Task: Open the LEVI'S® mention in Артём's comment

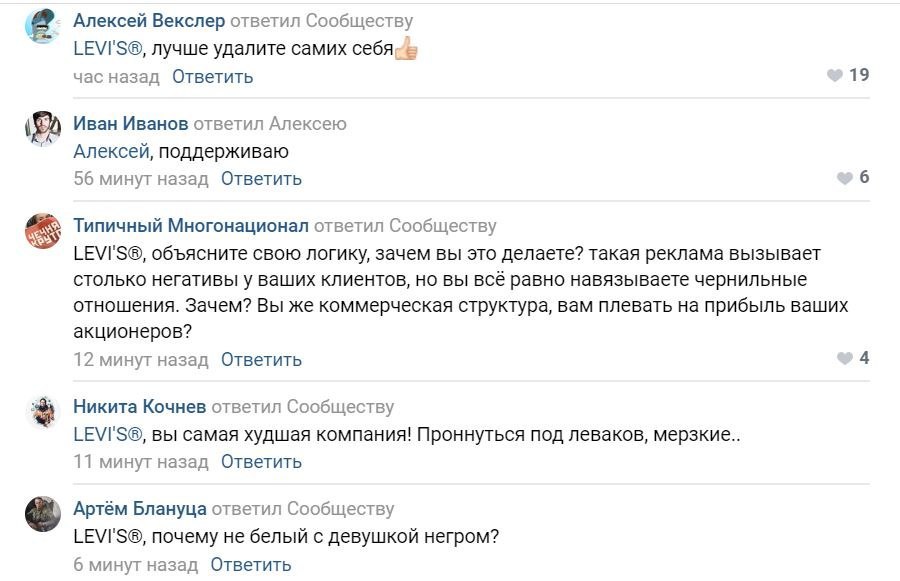Action: 108,537
